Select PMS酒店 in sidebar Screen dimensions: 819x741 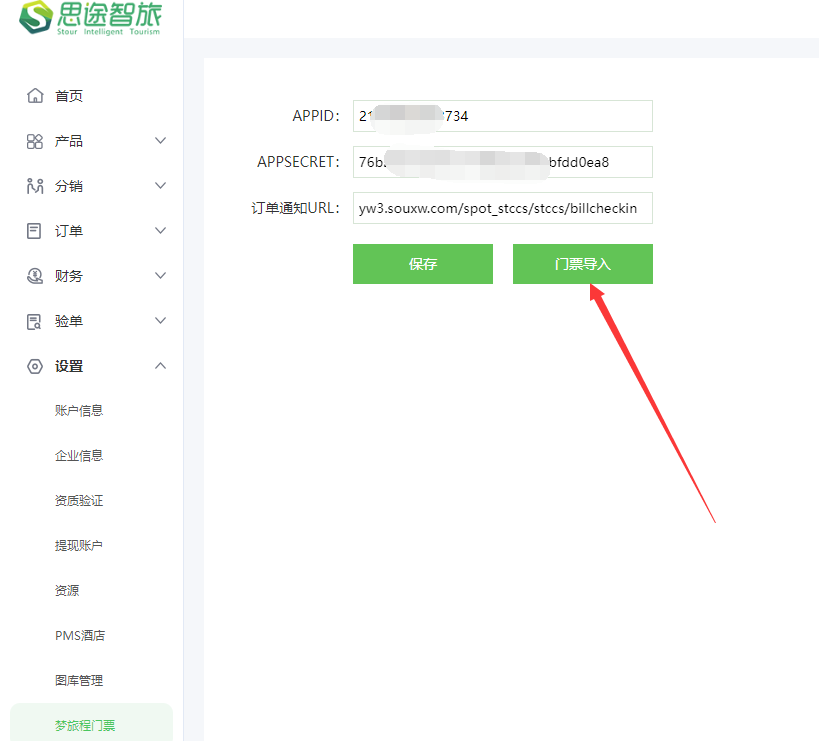click(80, 636)
